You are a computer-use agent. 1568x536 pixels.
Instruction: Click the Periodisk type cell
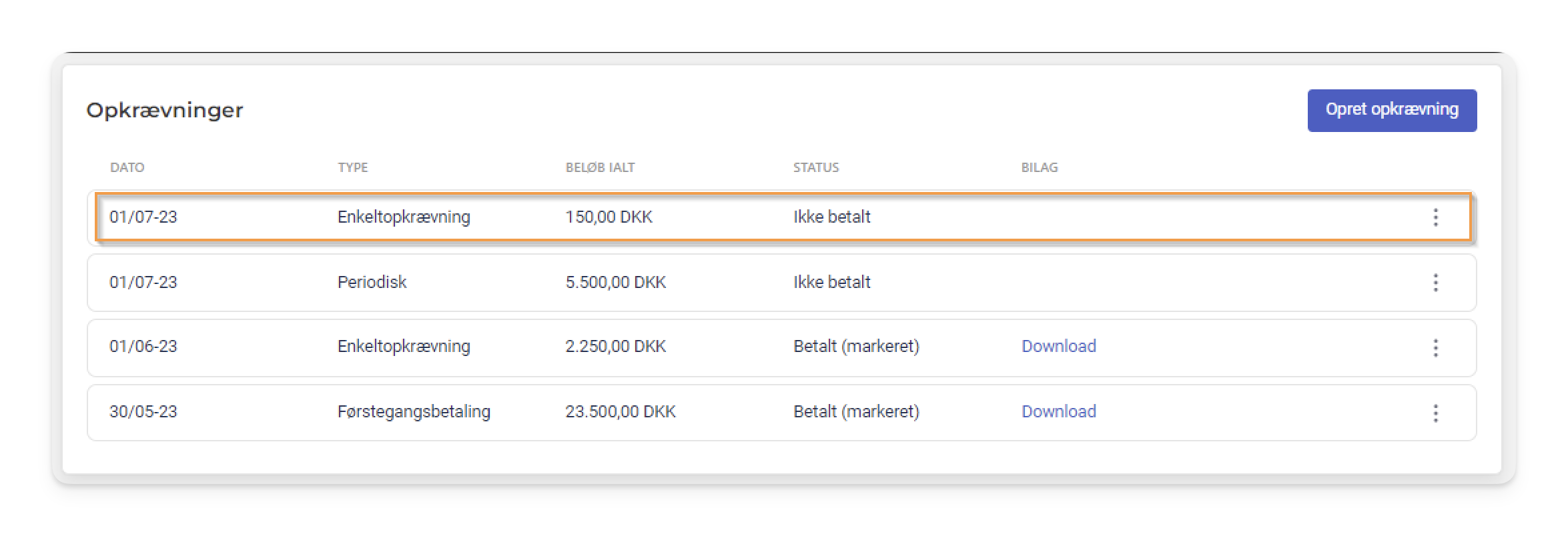coord(372,282)
